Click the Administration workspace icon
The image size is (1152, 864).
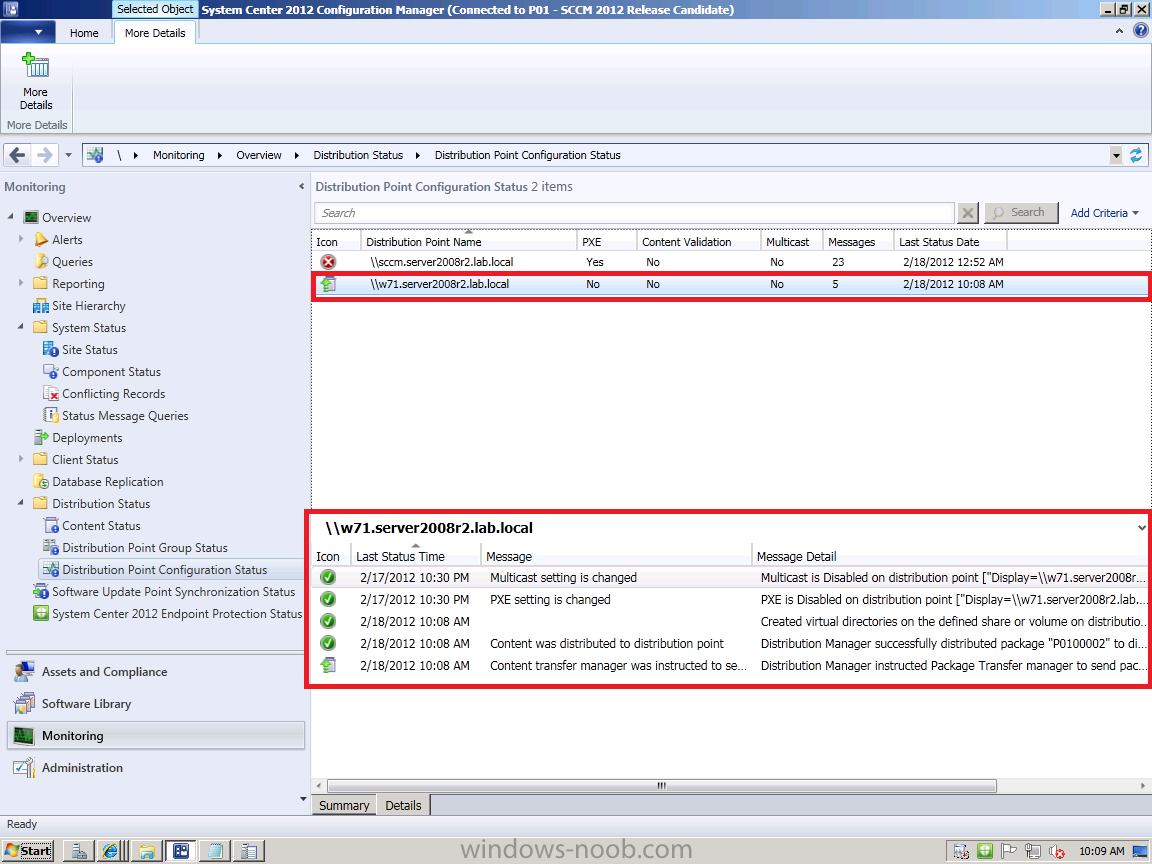click(24, 768)
